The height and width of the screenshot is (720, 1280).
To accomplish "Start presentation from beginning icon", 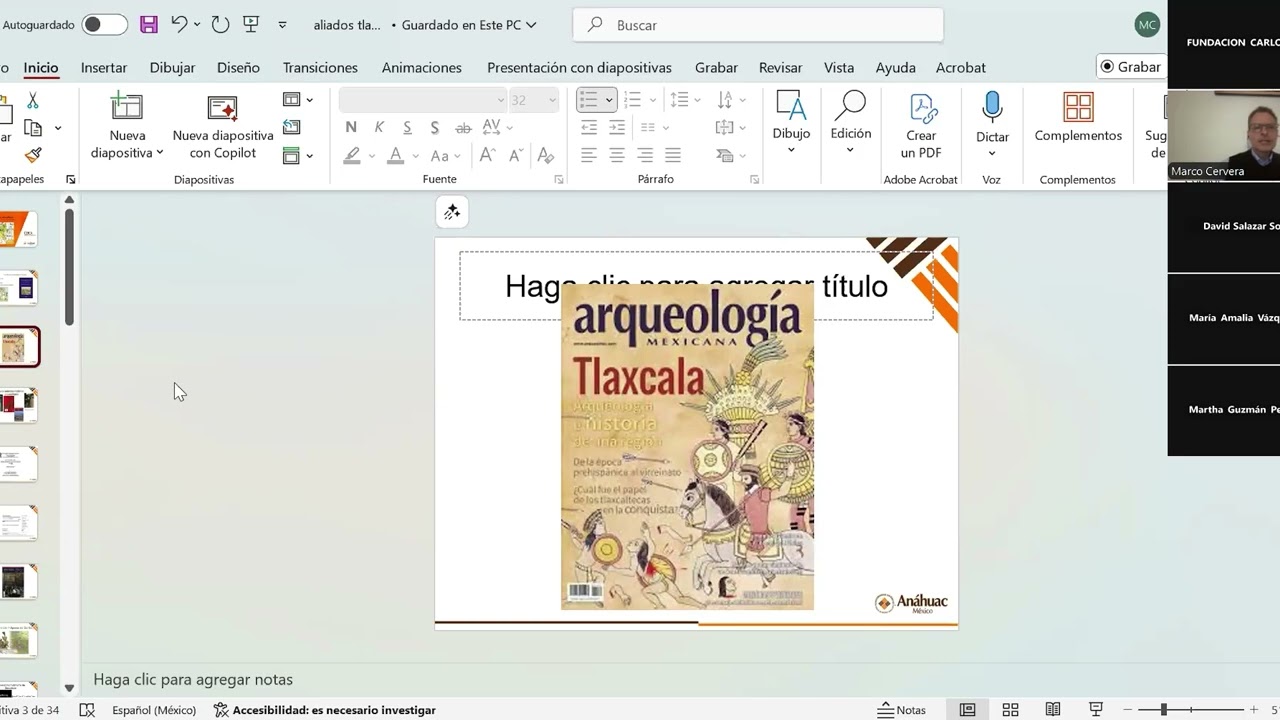I will click(x=251, y=24).
